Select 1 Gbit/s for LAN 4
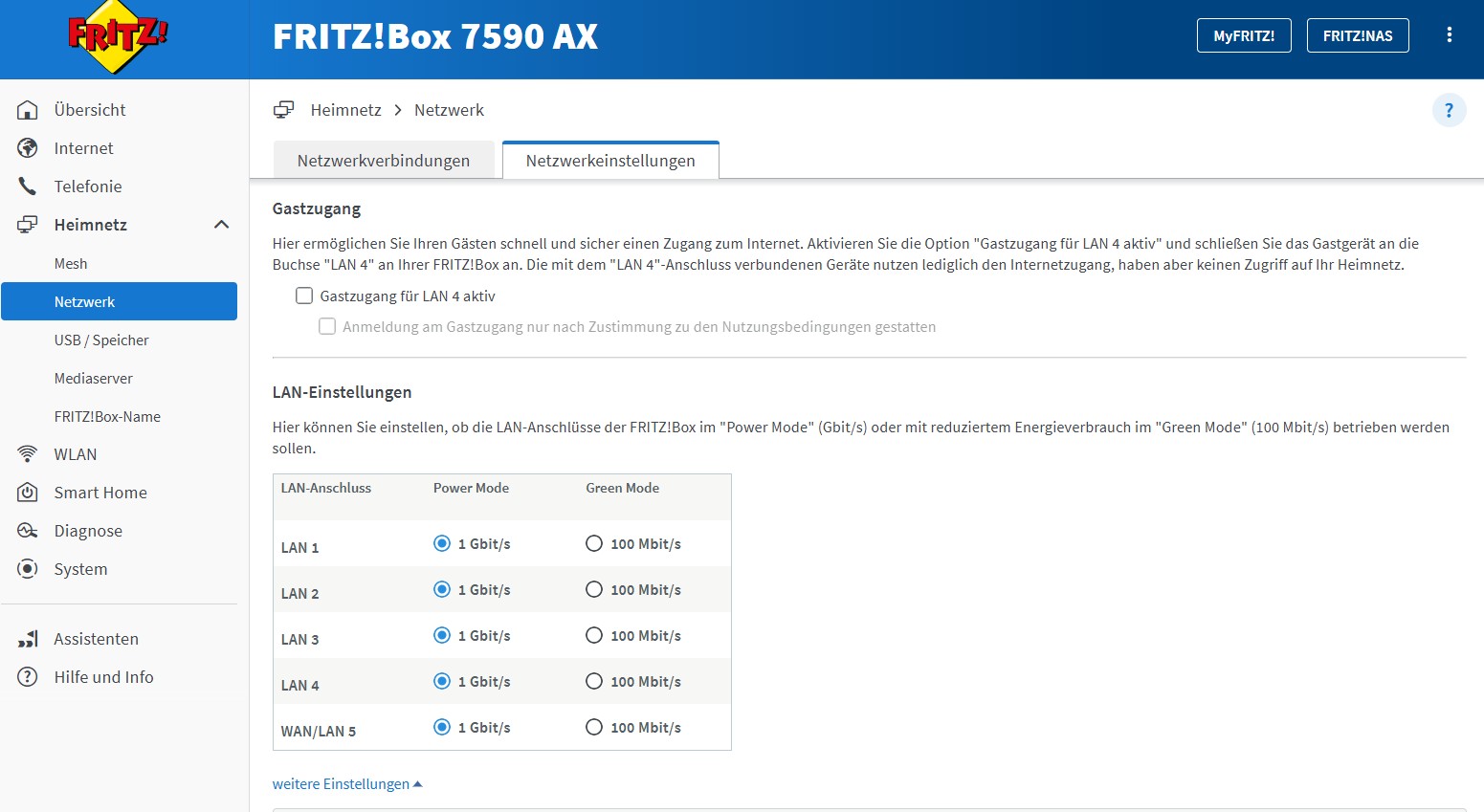1484x812 pixels. coord(442,681)
